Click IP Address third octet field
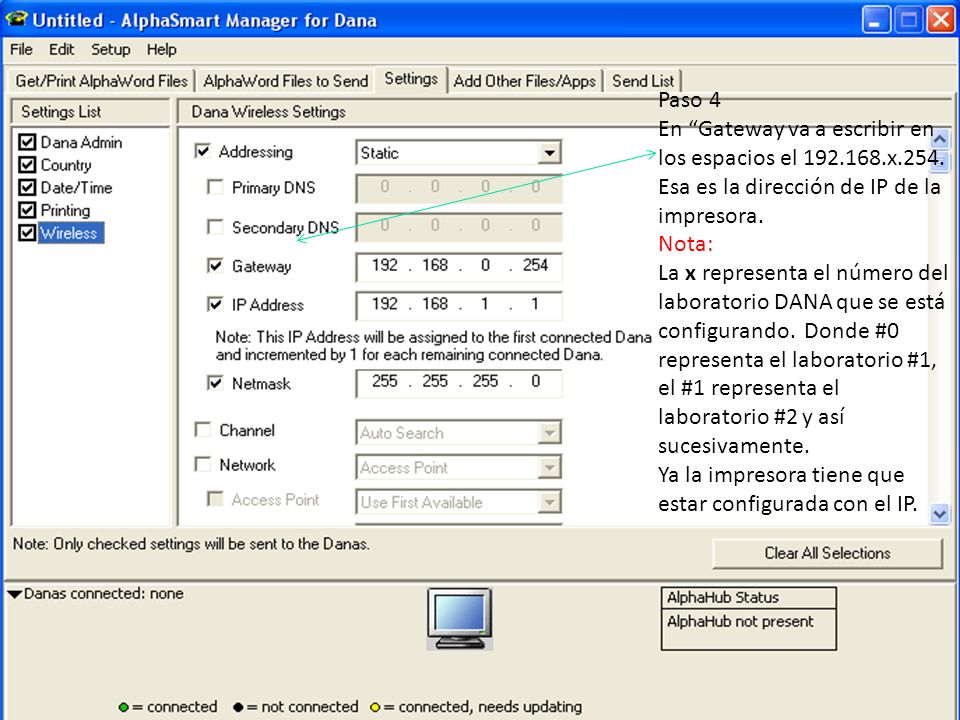The width and height of the screenshot is (960, 720). click(485, 304)
